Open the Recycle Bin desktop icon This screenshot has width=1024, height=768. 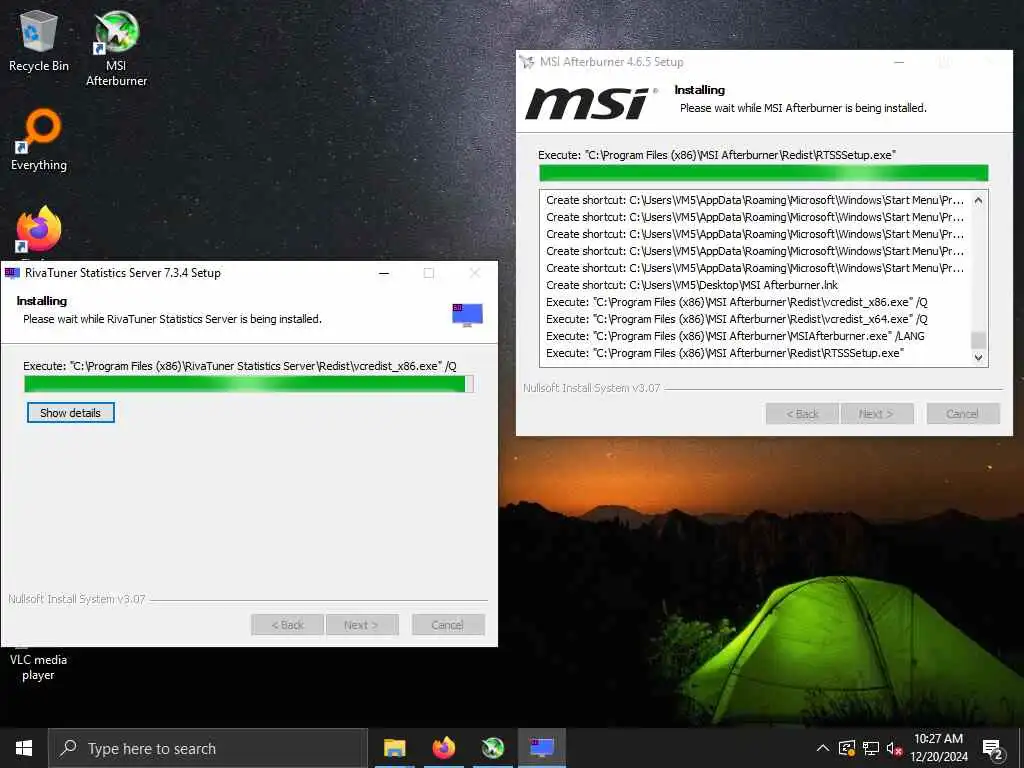(x=39, y=41)
